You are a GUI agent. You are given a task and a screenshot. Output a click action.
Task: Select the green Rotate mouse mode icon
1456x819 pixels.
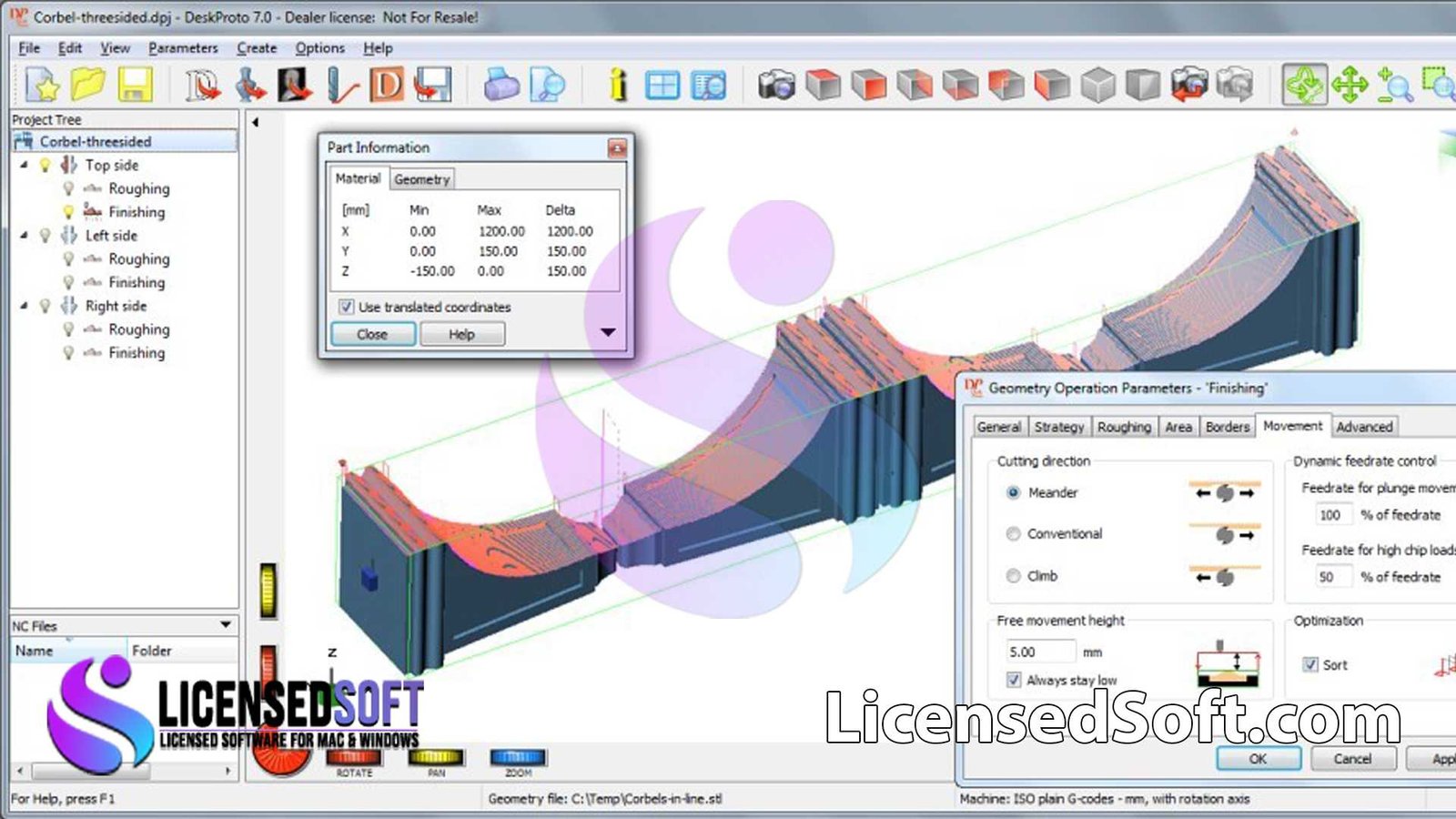pos(1304,86)
